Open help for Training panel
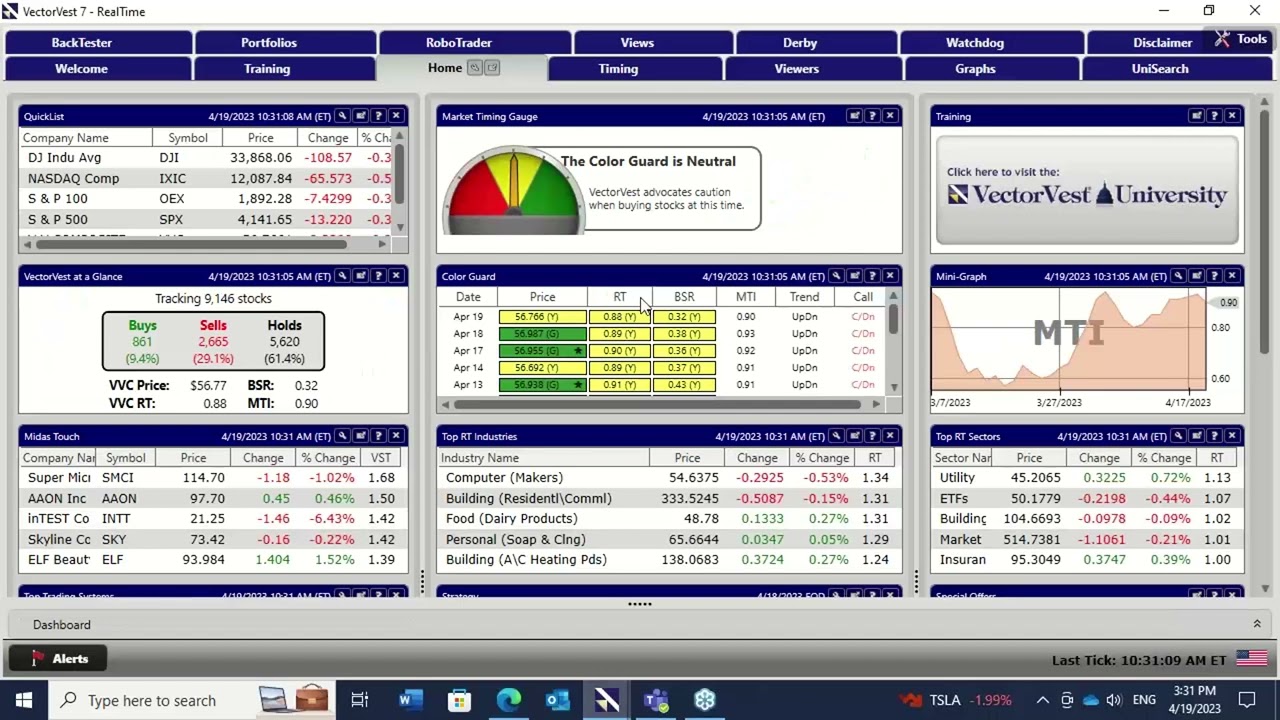1280x720 pixels. click(1214, 116)
